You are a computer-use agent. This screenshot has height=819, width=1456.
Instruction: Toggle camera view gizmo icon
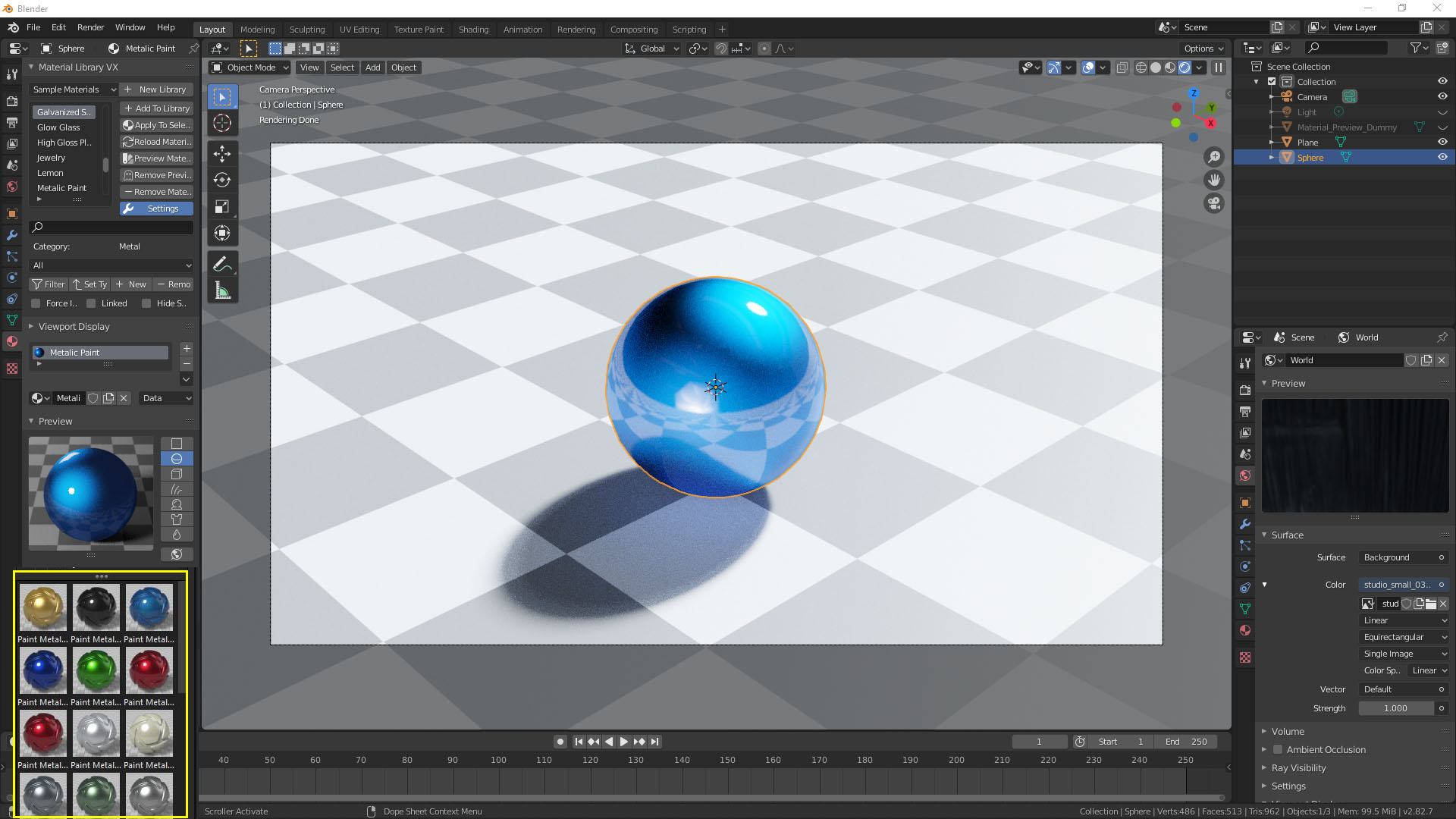(x=1214, y=203)
